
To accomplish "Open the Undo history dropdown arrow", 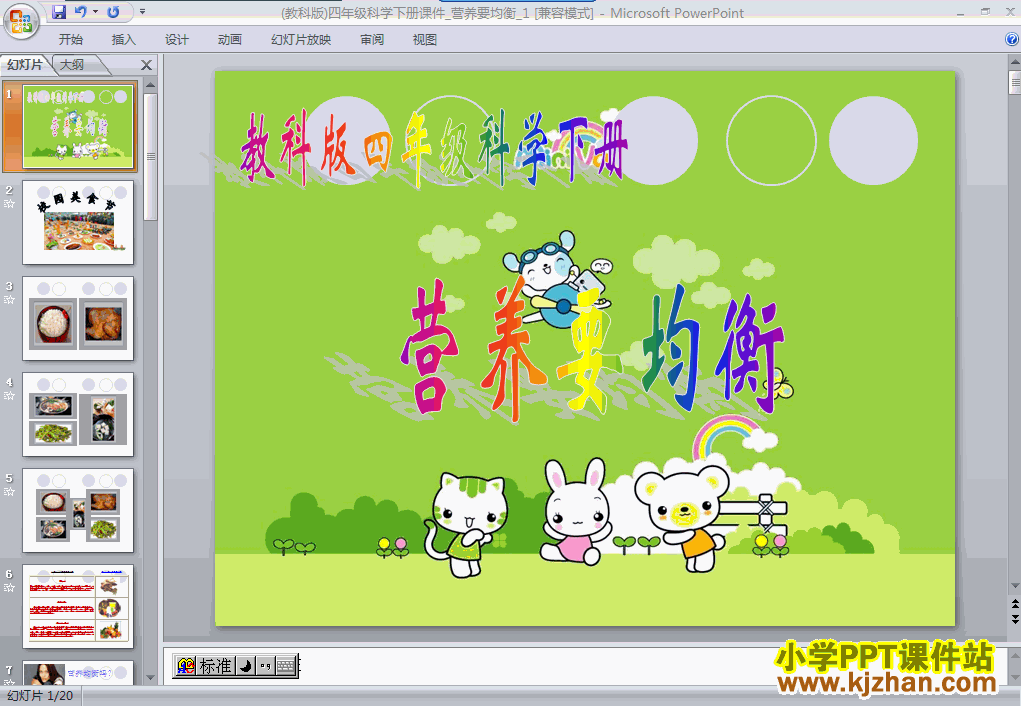I will pos(95,11).
